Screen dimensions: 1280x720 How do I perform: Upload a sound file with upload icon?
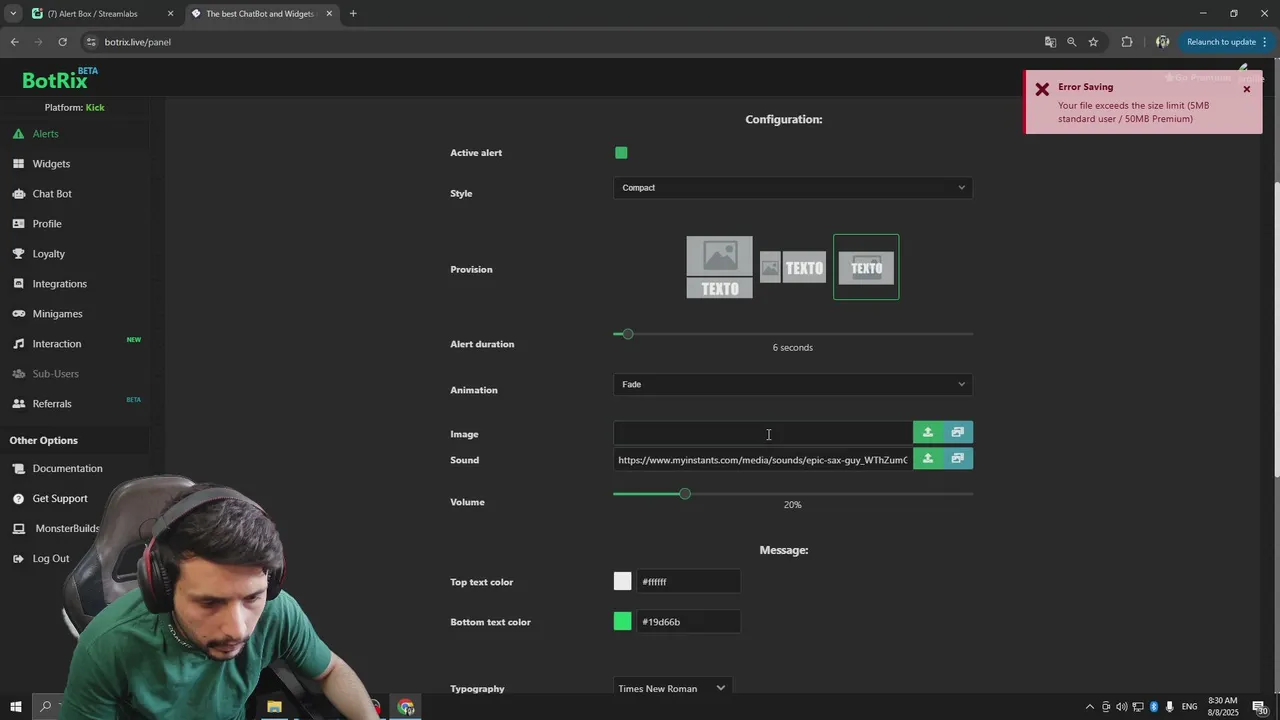click(928, 458)
